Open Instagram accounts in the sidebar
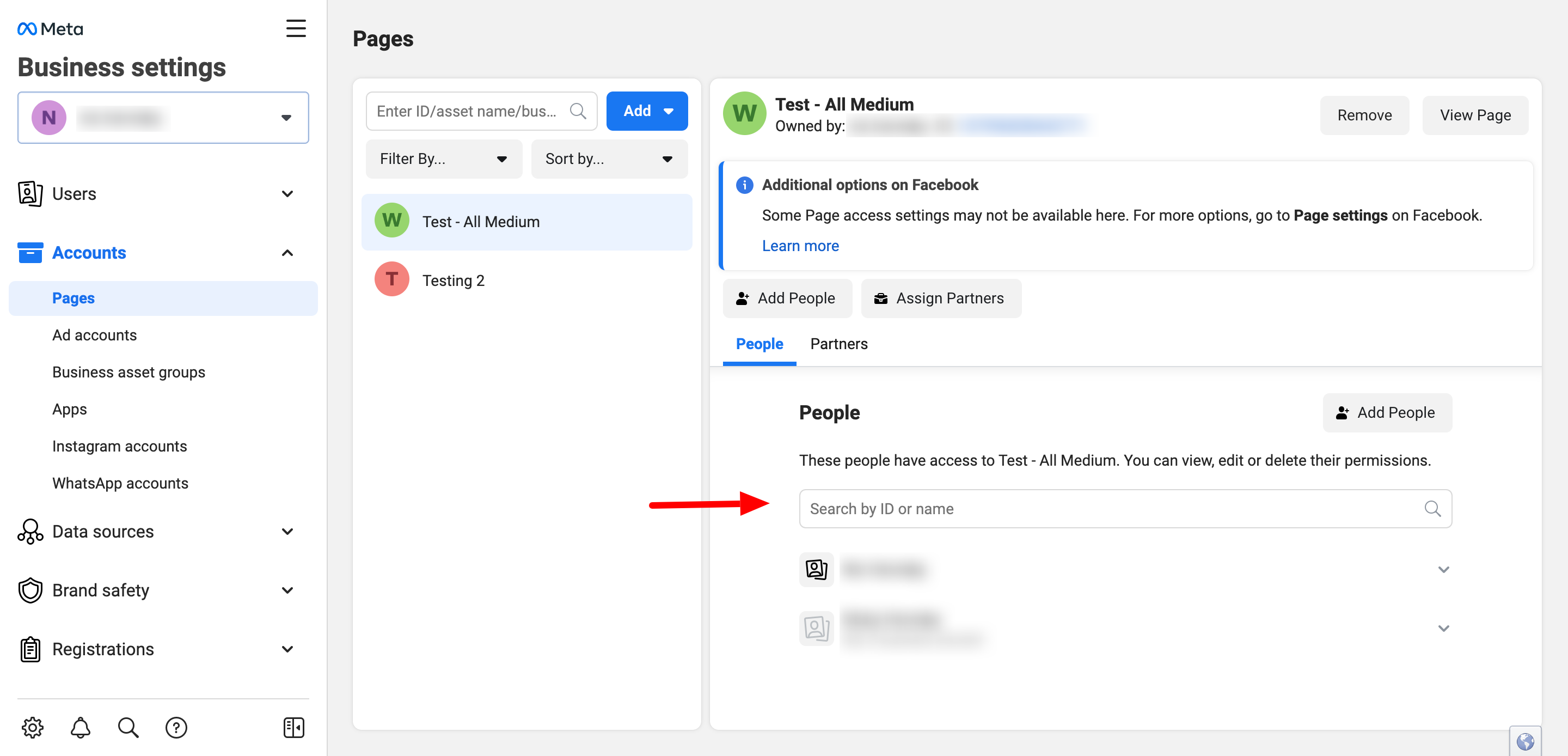1568x756 pixels. (x=119, y=446)
